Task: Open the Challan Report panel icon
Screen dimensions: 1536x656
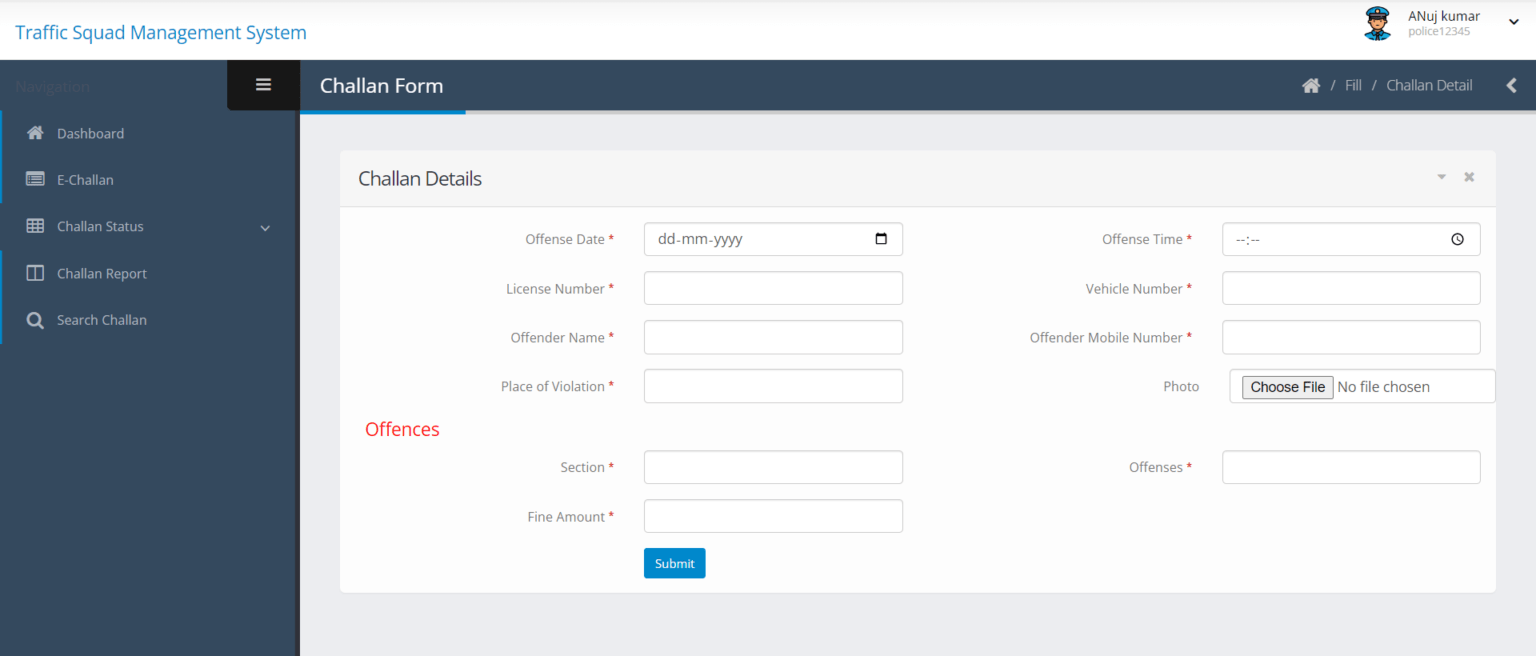Action: tap(34, 272)
